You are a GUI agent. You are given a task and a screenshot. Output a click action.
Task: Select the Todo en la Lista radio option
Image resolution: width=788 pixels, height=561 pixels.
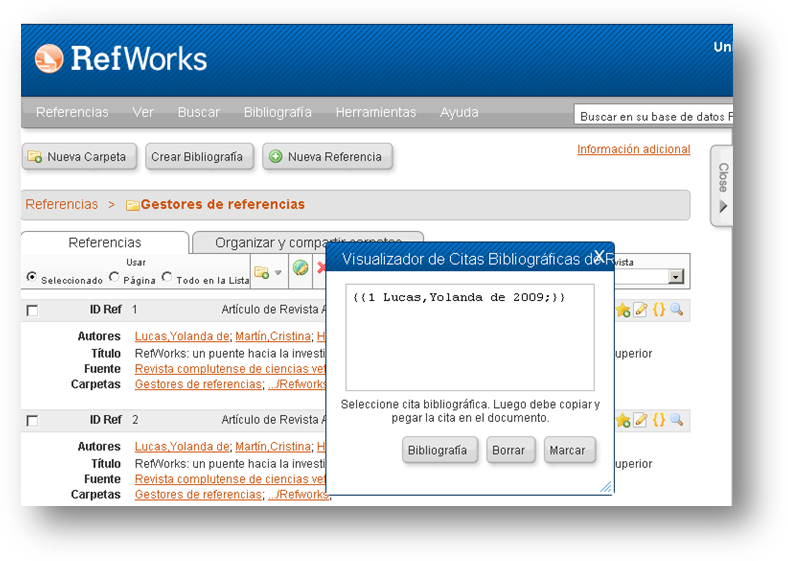pyautogui.click(x=167, y=277)
